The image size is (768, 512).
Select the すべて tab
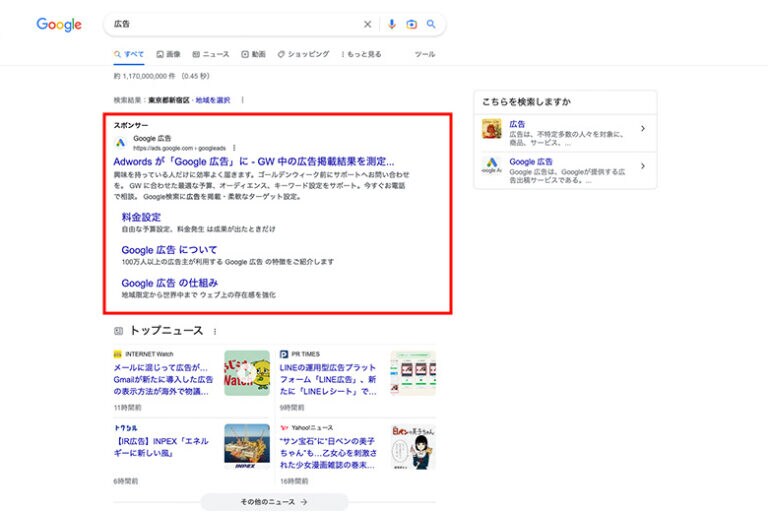click(x=129, y=54)
